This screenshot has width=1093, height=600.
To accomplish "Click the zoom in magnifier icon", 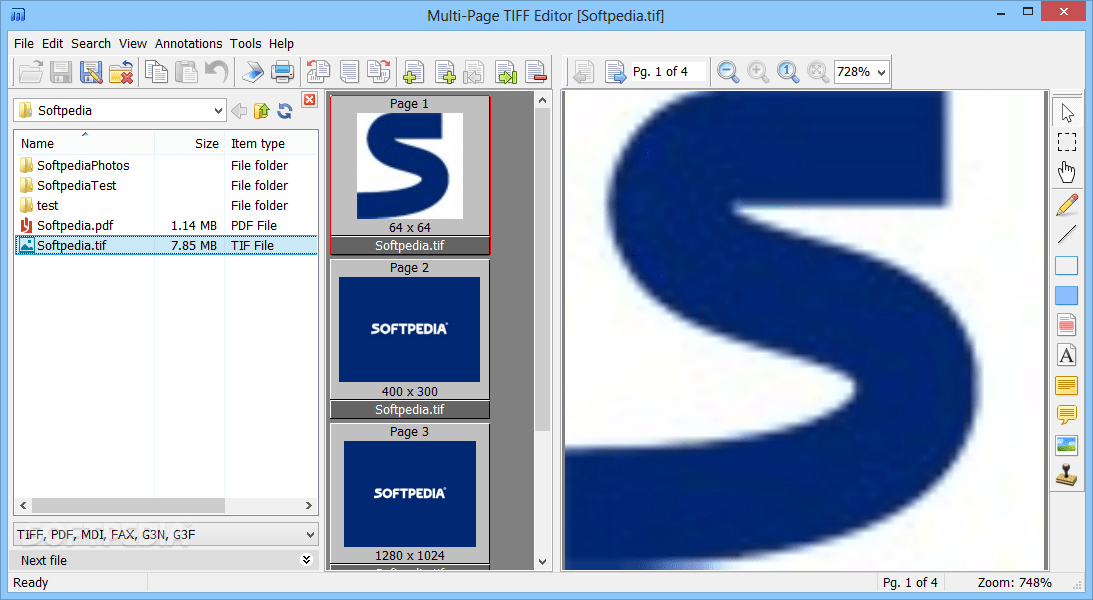I will [x=758, y=72].
